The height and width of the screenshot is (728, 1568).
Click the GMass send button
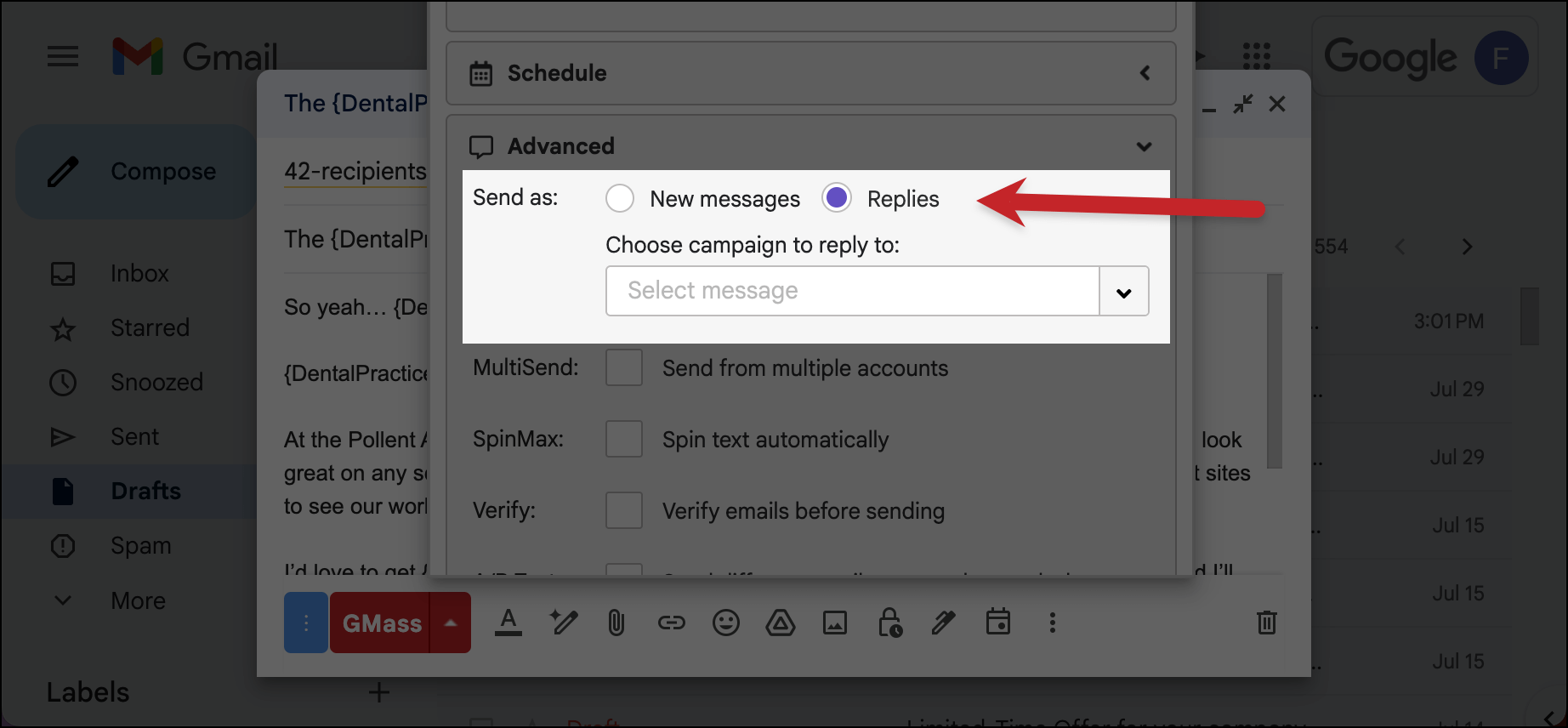click(381, 623)
